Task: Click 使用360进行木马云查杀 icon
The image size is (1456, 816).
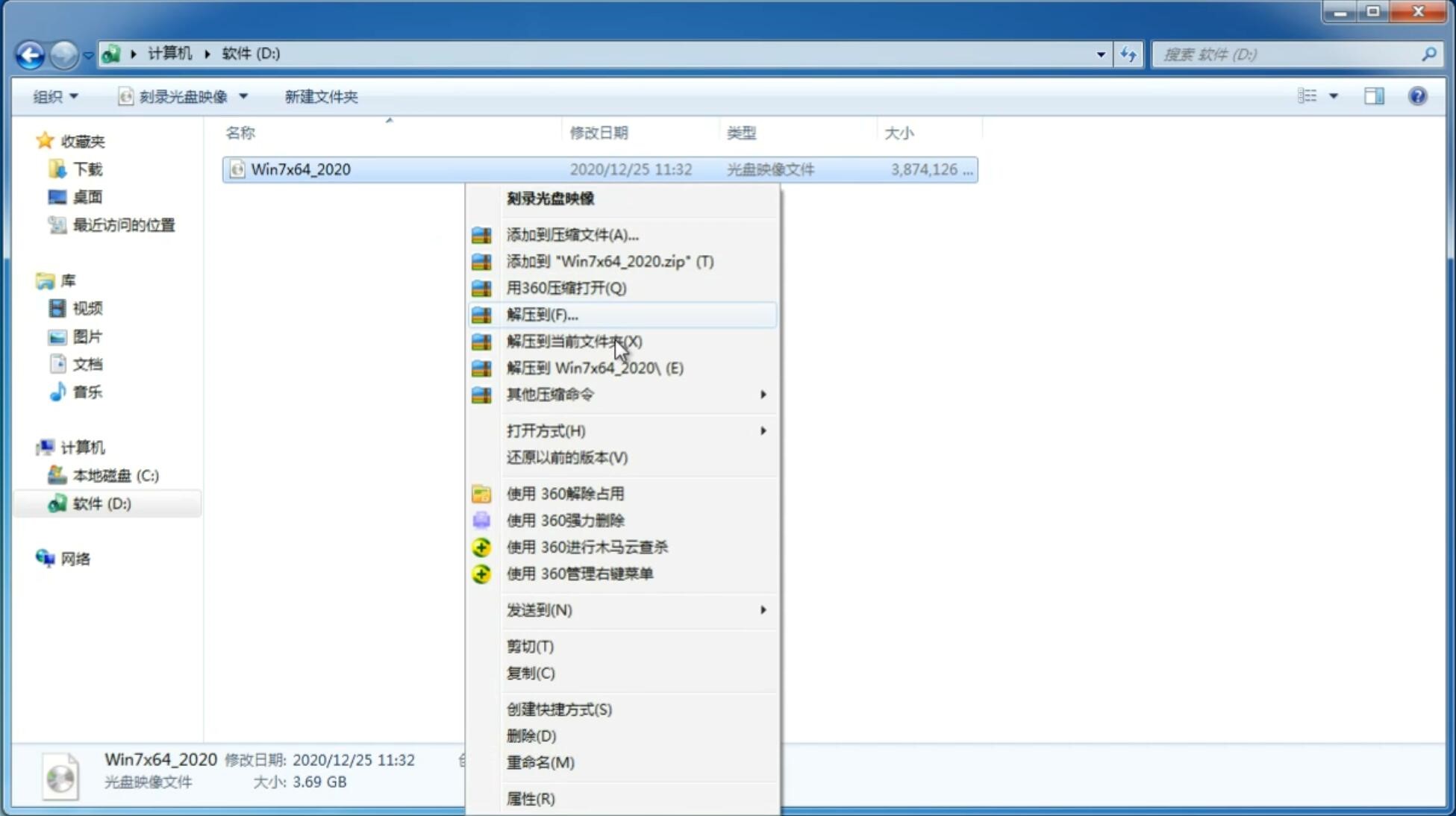Action: 480,547
